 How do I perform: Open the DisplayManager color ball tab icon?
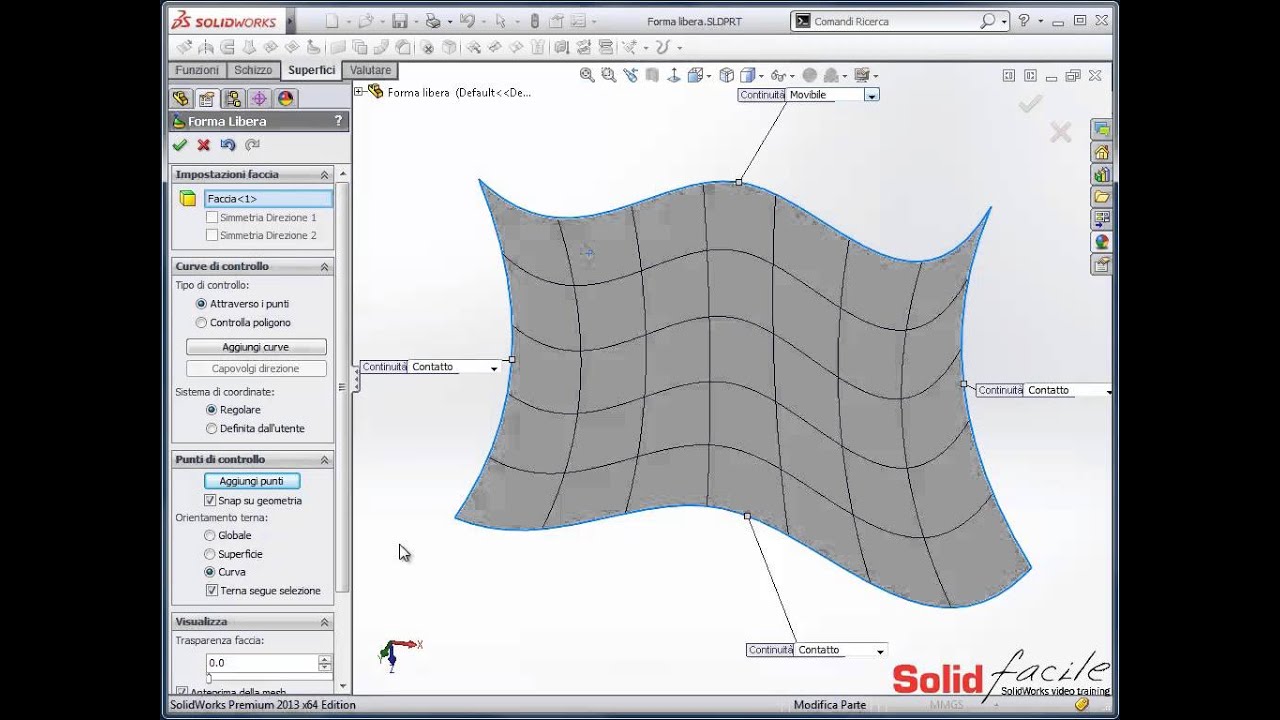(286, 98)
